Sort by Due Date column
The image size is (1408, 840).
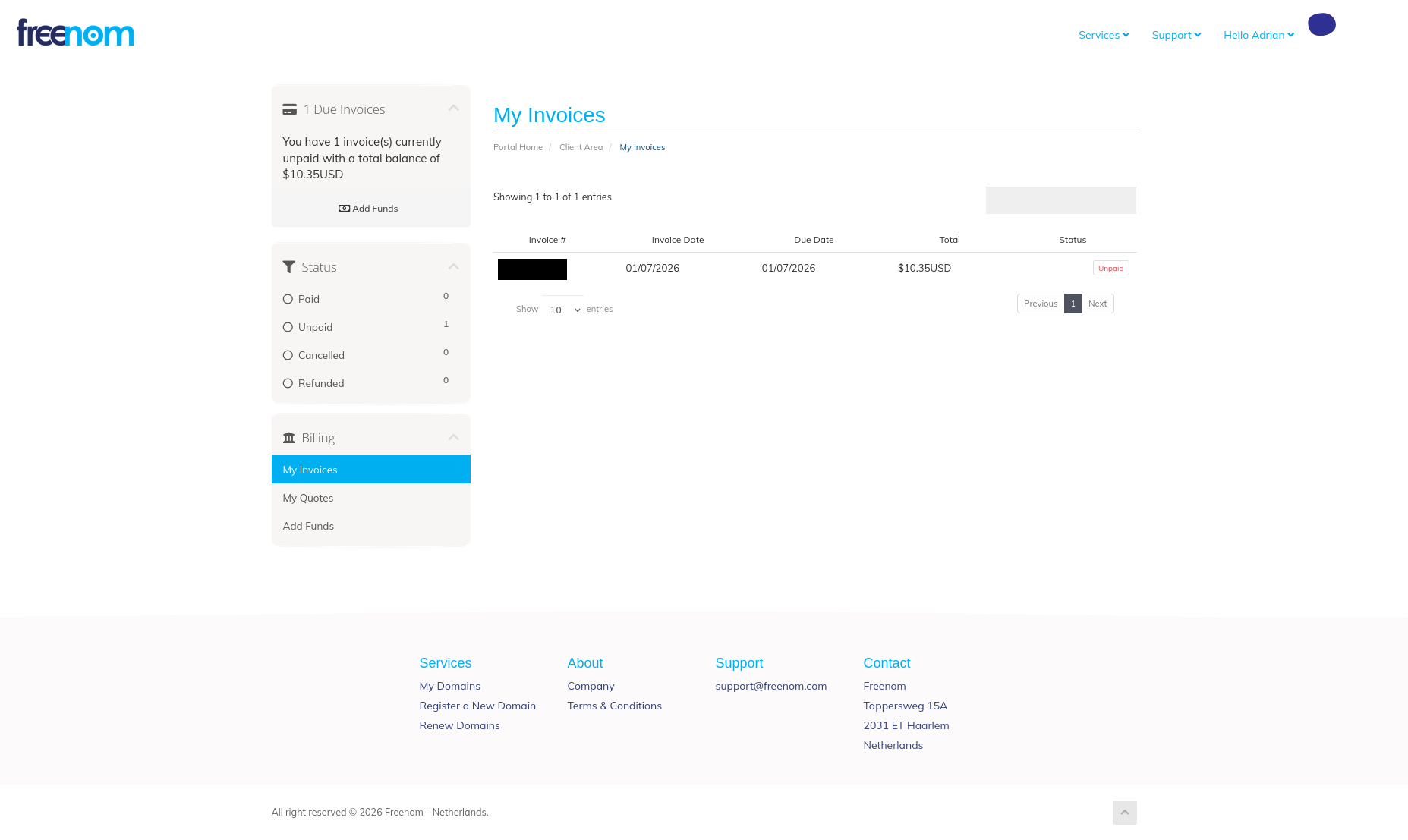(x=814, y=240)
